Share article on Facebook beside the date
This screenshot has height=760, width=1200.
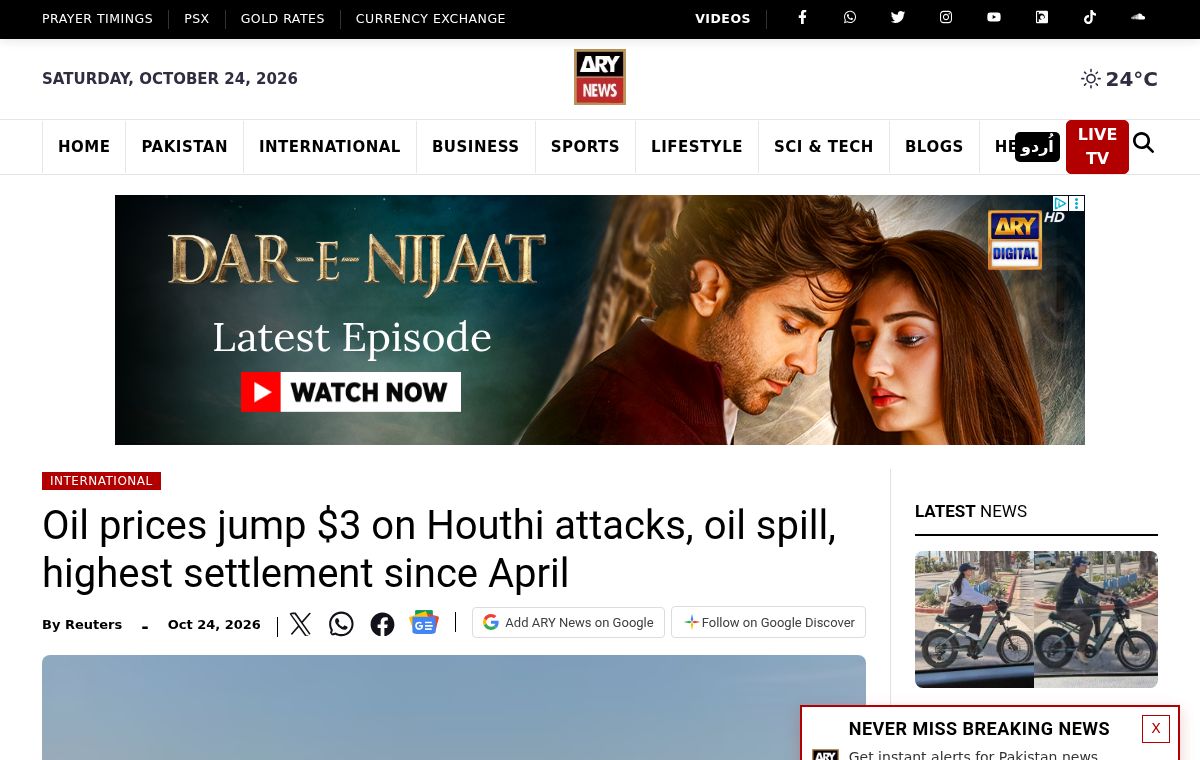(382, 624)
